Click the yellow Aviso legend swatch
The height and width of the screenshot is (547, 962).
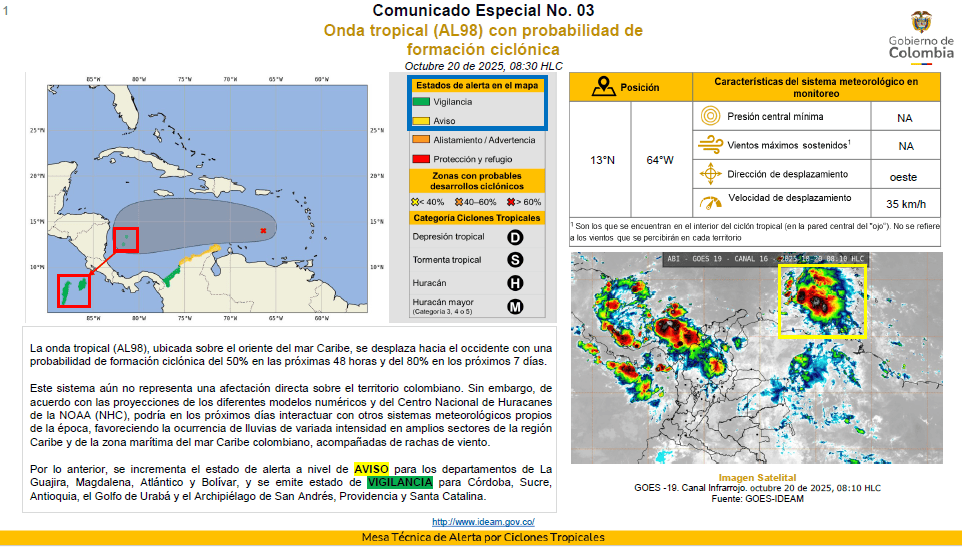[x=421, y=120]
